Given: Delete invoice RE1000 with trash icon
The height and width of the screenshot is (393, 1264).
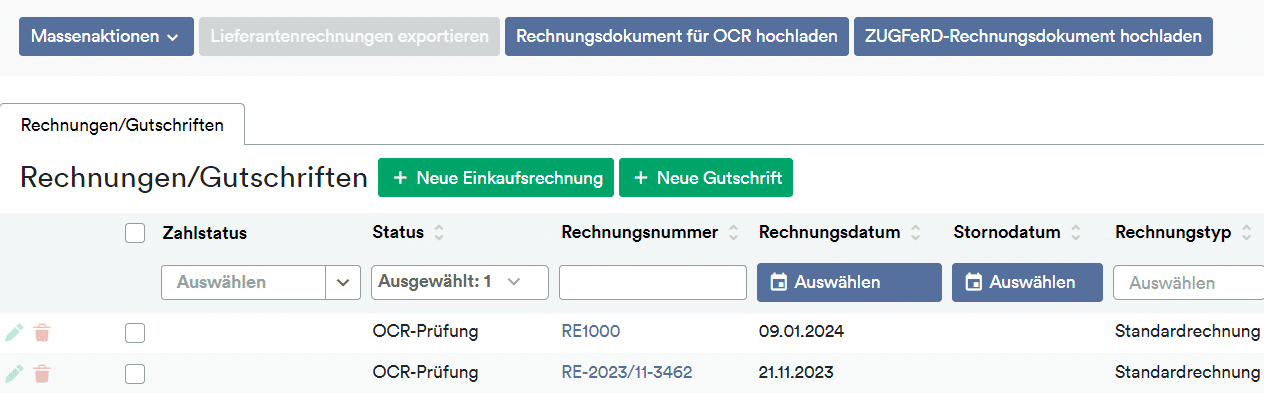Looking at the screenshot, I should (x=42, y=333).
